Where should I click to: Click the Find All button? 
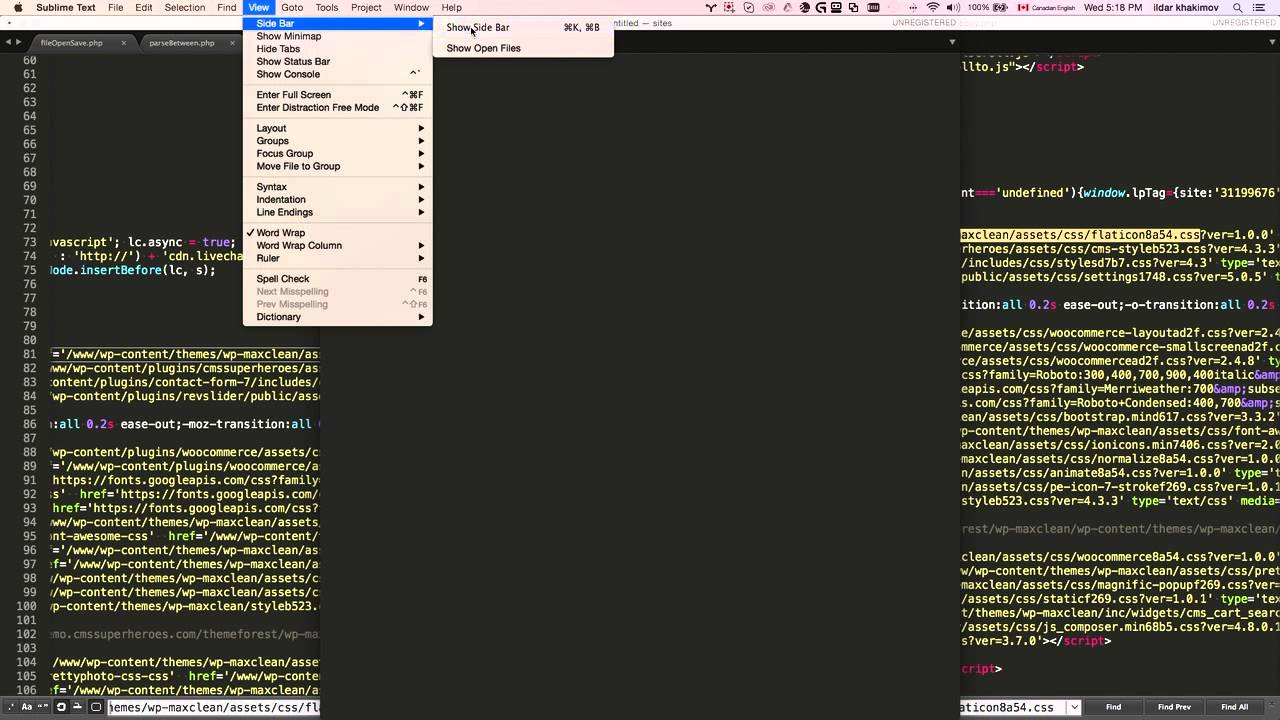[1235, 707]
